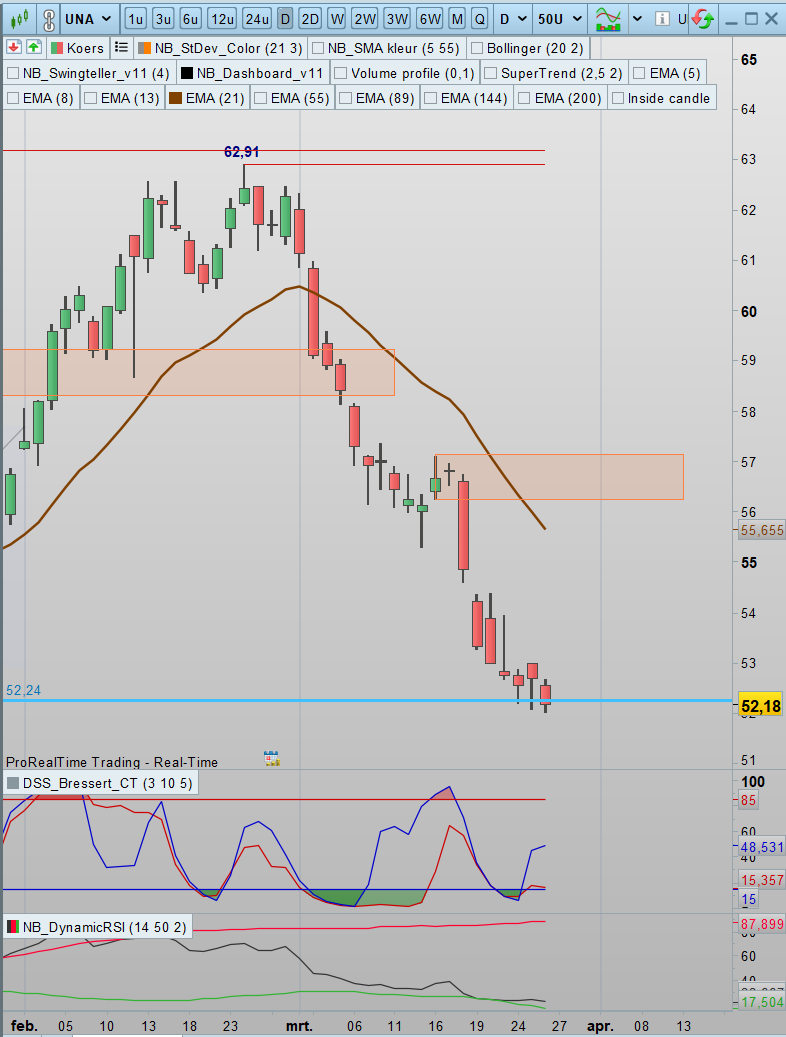This screenshot has width=786, height=1037.
Task: Click the blue 52,24 horizontal support line
Action: click(x=367, y=700)
